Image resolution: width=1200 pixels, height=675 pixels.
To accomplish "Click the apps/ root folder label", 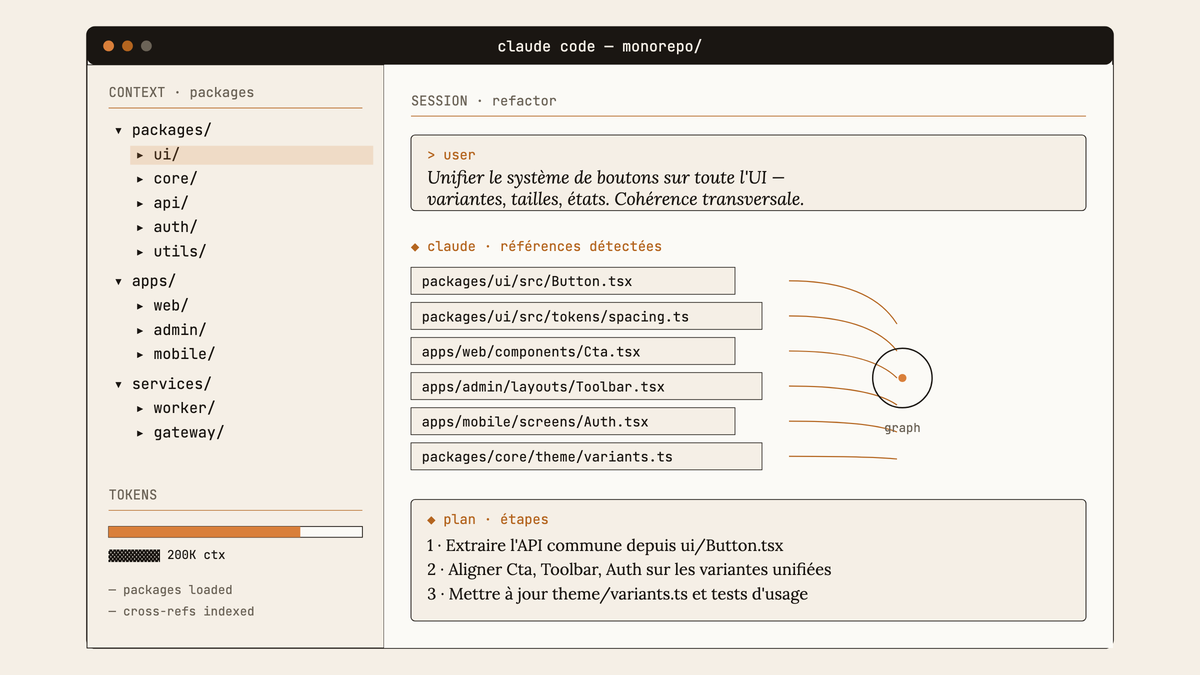I will pos(153,282).
